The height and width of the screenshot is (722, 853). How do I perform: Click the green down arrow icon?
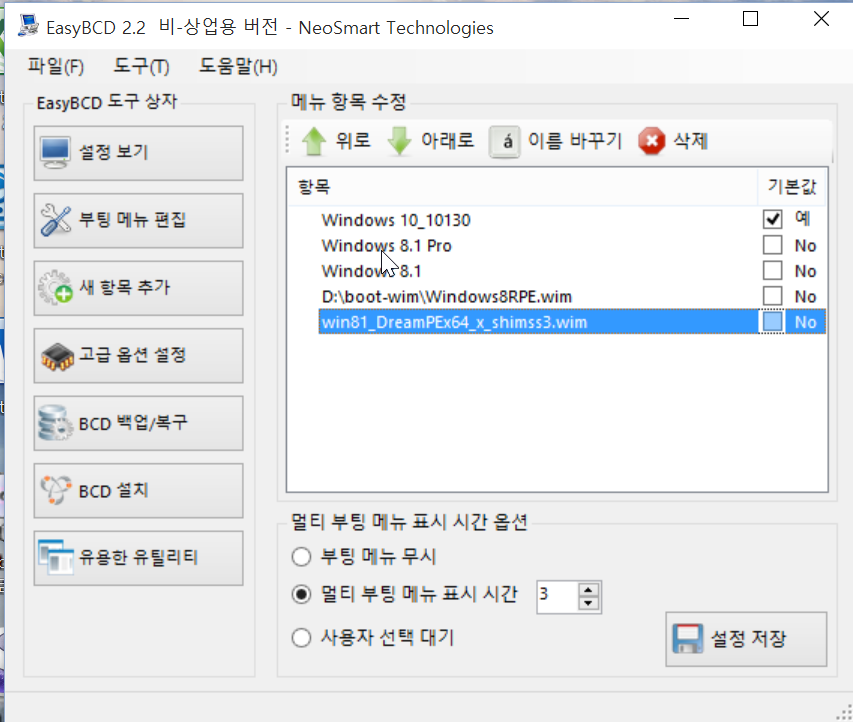tap(399, 141)
